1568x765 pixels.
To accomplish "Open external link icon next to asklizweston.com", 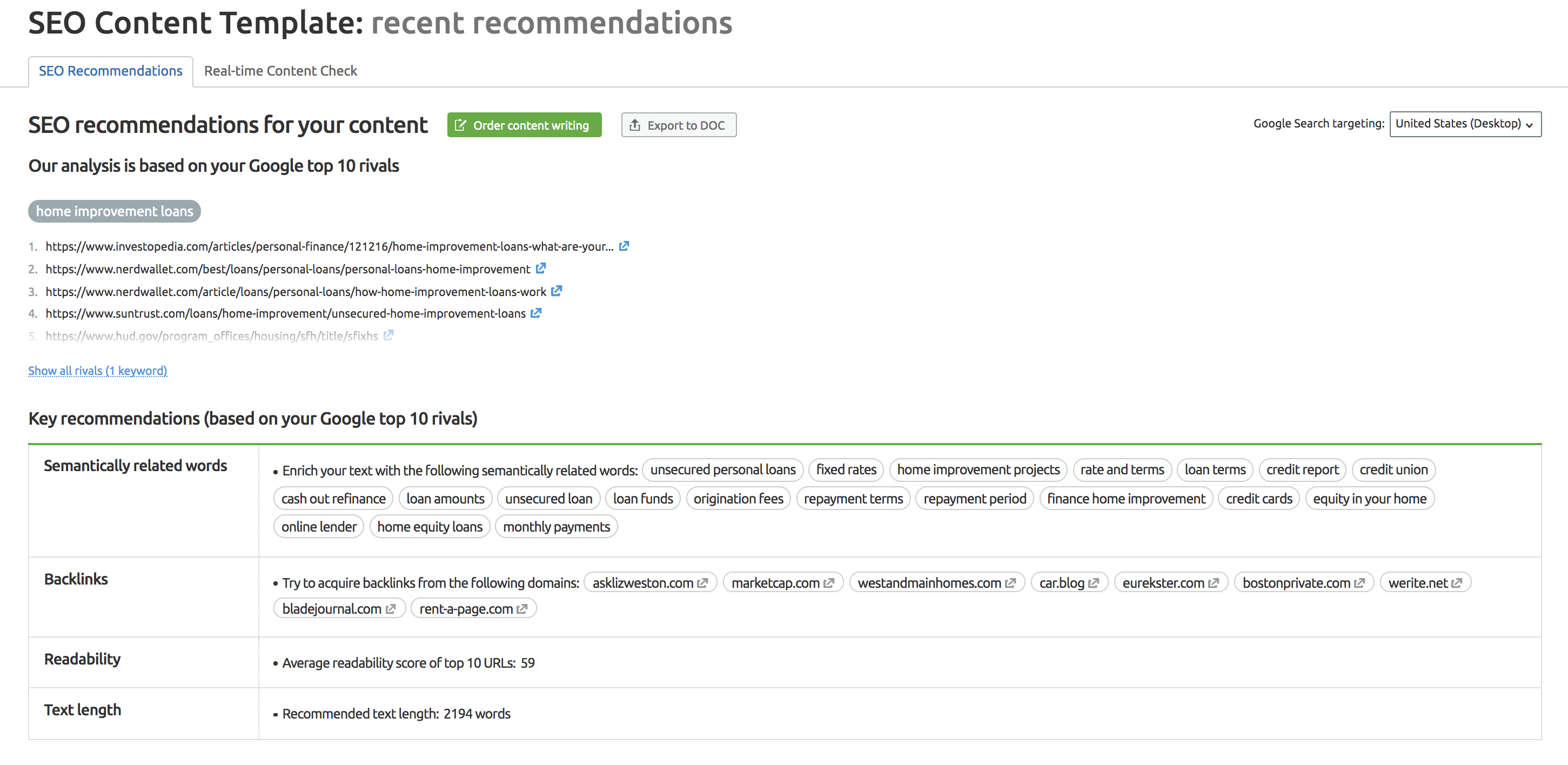I will point(702,583).
